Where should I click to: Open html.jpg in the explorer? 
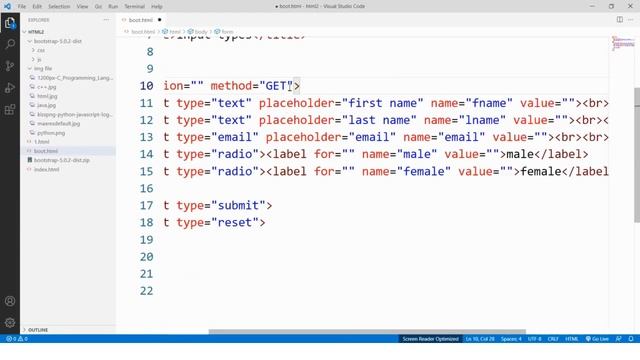[47, 96]
